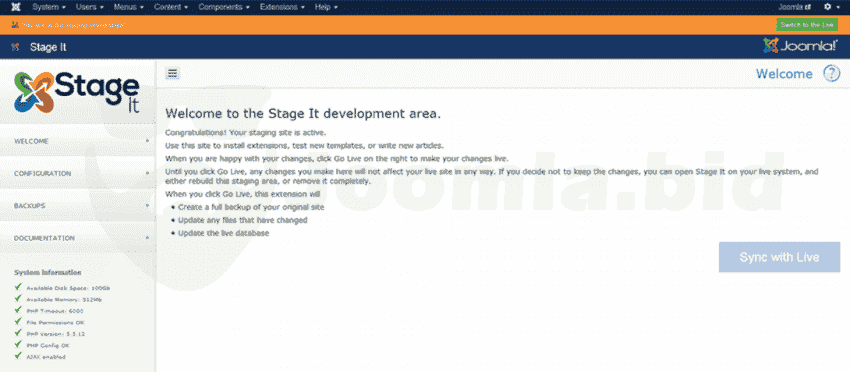
Task: Click 'When you click Go Live, this extension will'
Action: (x=242, y=194)
